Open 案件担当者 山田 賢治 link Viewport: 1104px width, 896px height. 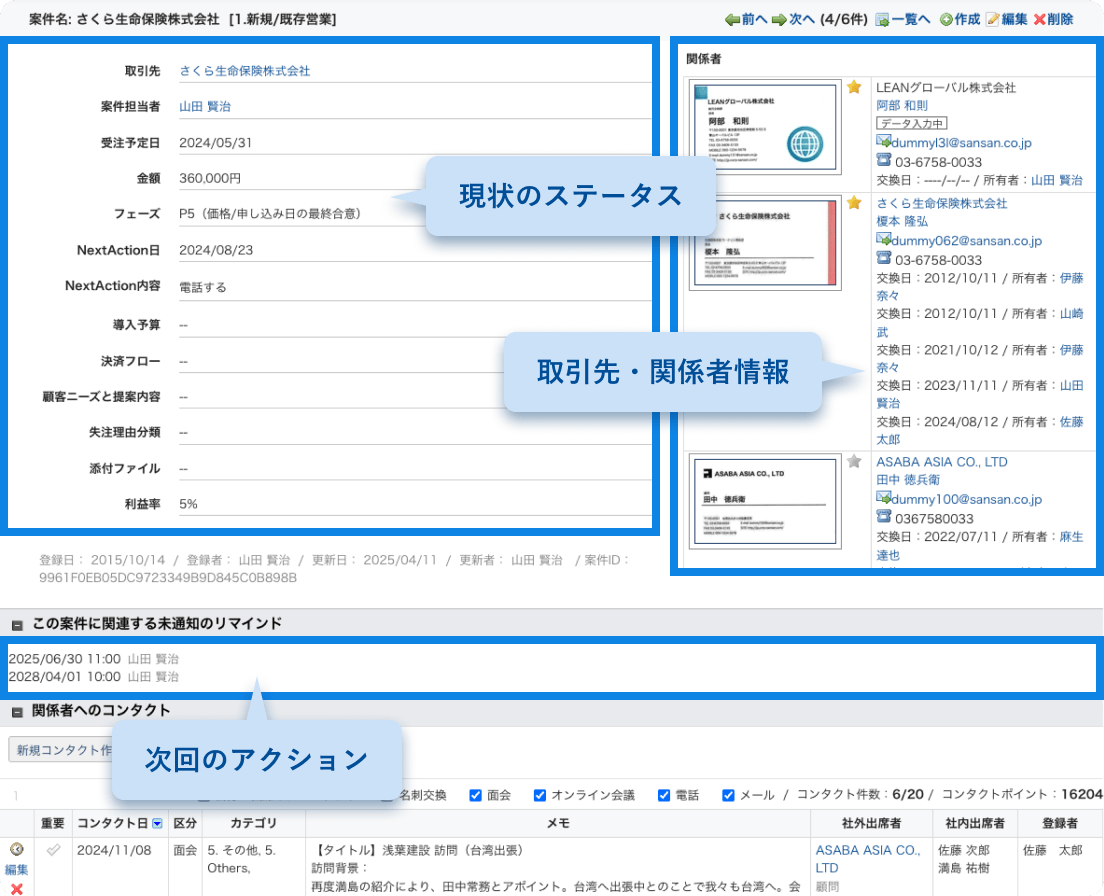pyautogui.click(x=205, y=106)
